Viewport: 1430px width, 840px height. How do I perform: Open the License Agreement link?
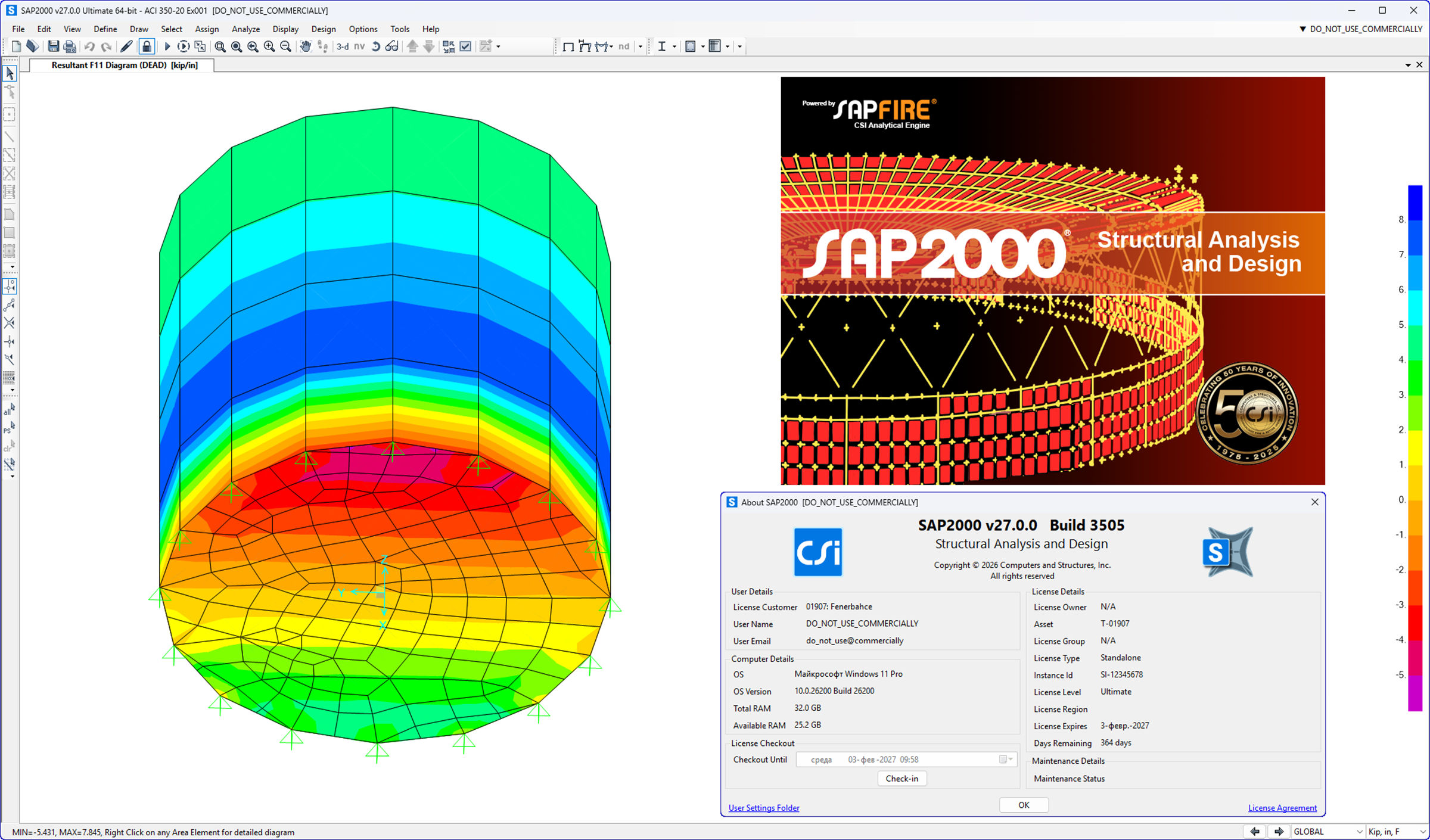1282,808
